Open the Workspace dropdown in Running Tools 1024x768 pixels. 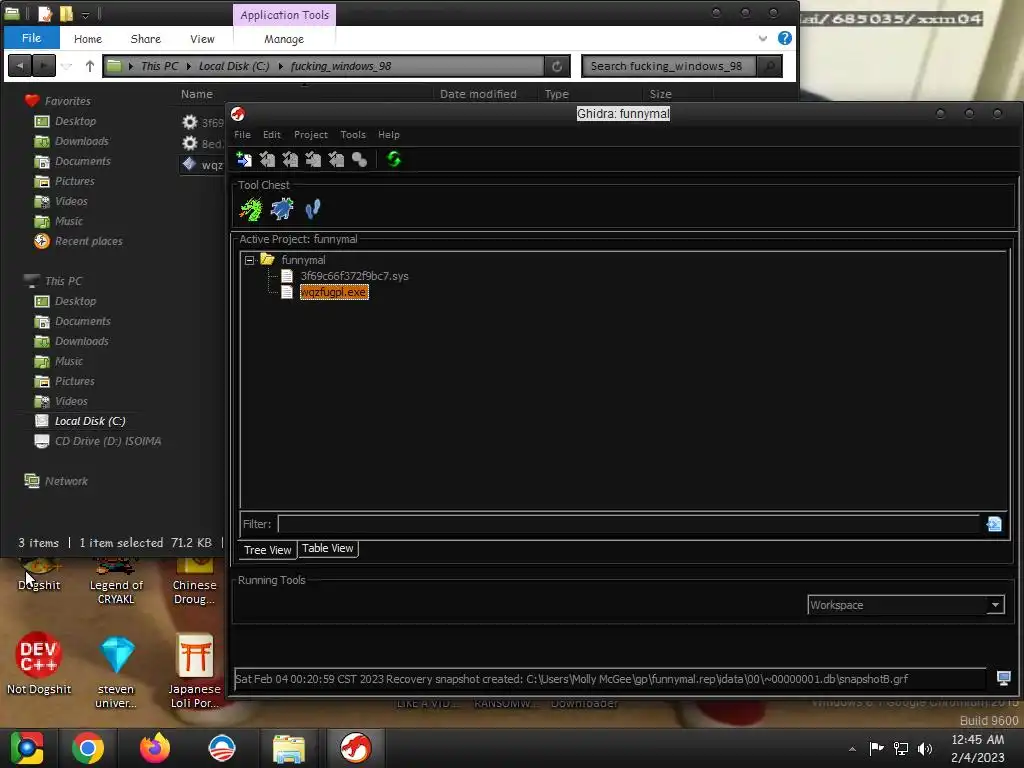905,605
